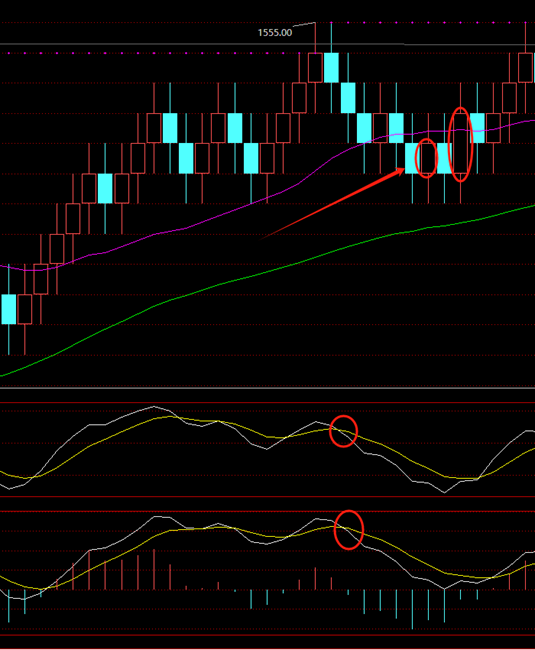Select the small red circle annotation on candles
This screenshot has width=535, height=650.
(426, 158)
